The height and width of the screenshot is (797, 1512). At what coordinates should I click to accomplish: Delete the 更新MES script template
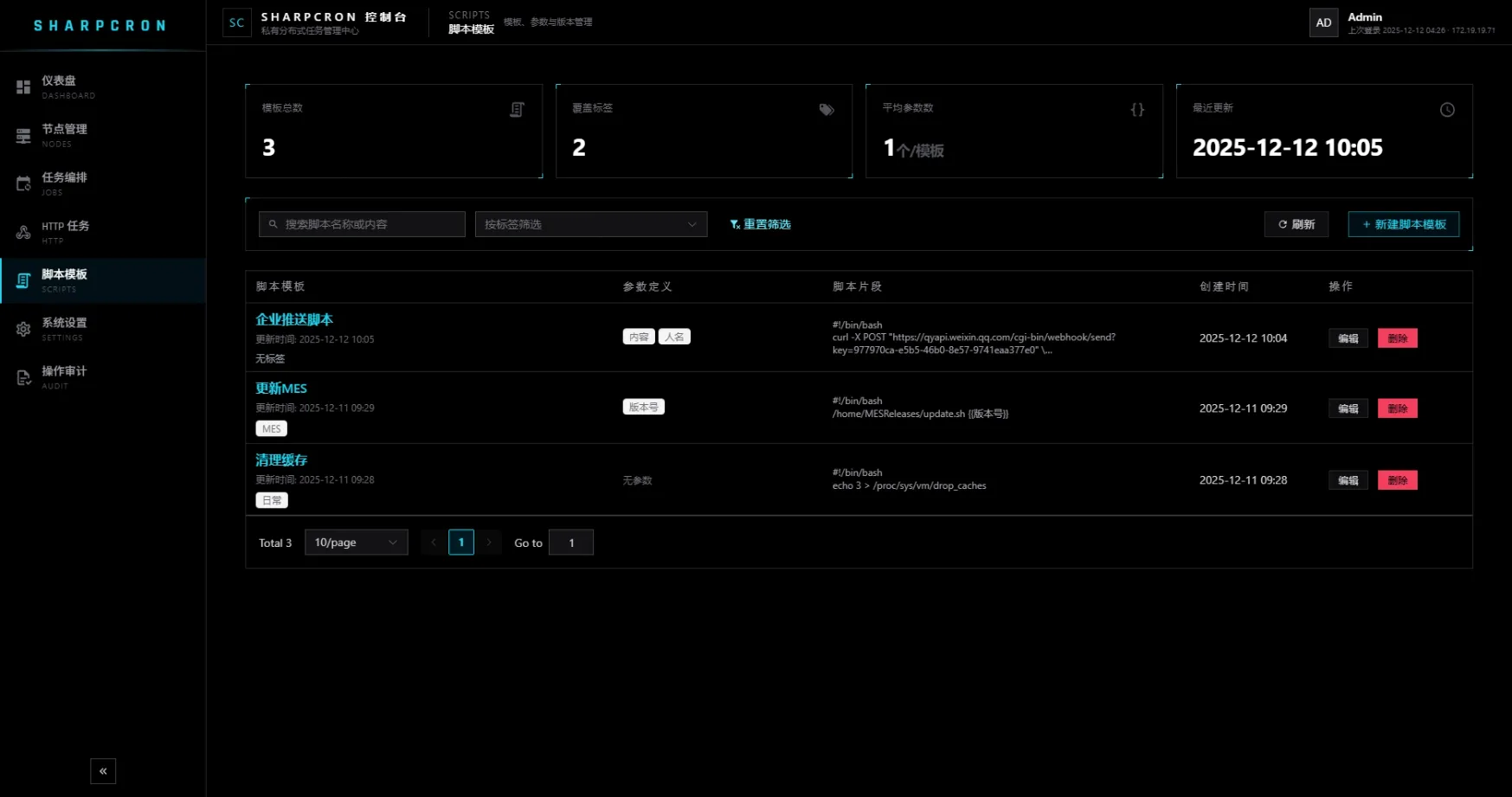pos(1397,408)
